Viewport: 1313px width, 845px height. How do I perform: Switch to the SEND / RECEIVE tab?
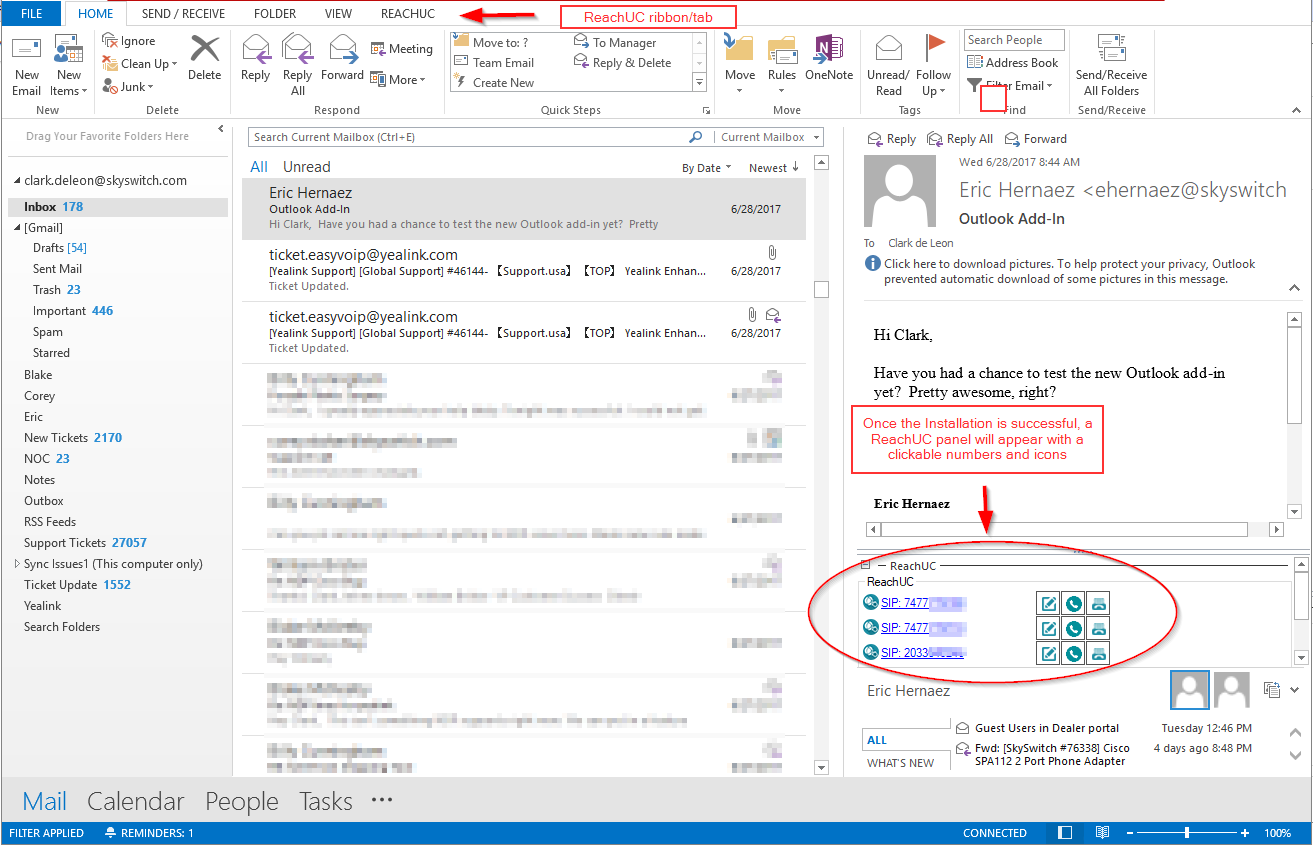coord(183,13)
